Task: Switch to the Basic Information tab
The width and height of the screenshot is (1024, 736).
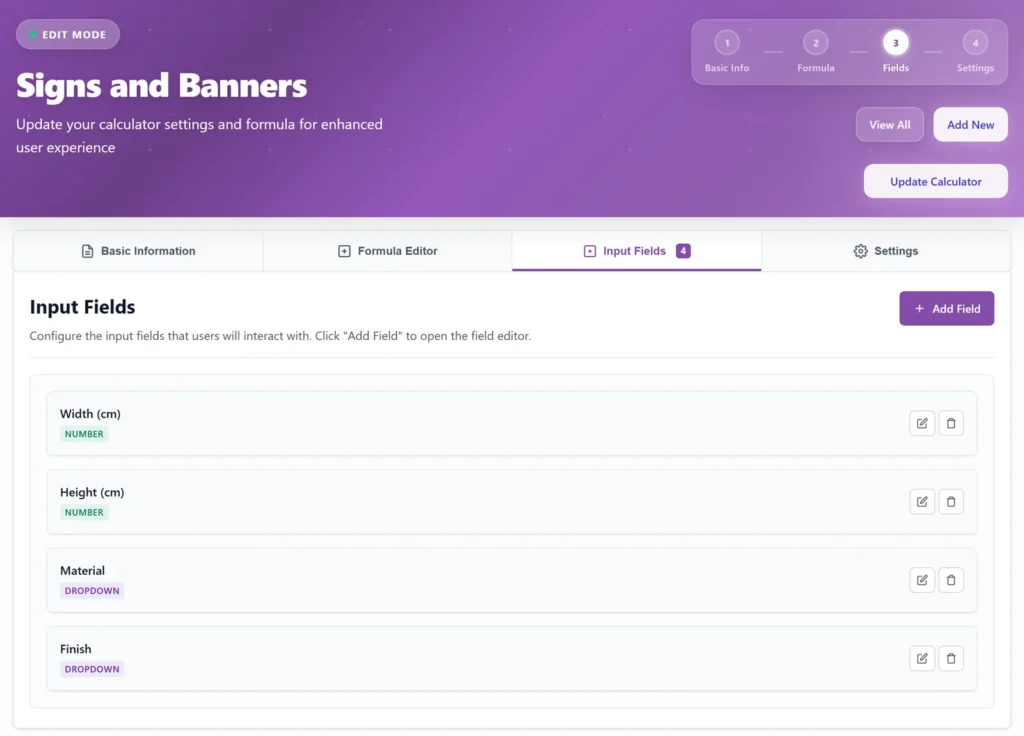Action: (x=138, y=251)
